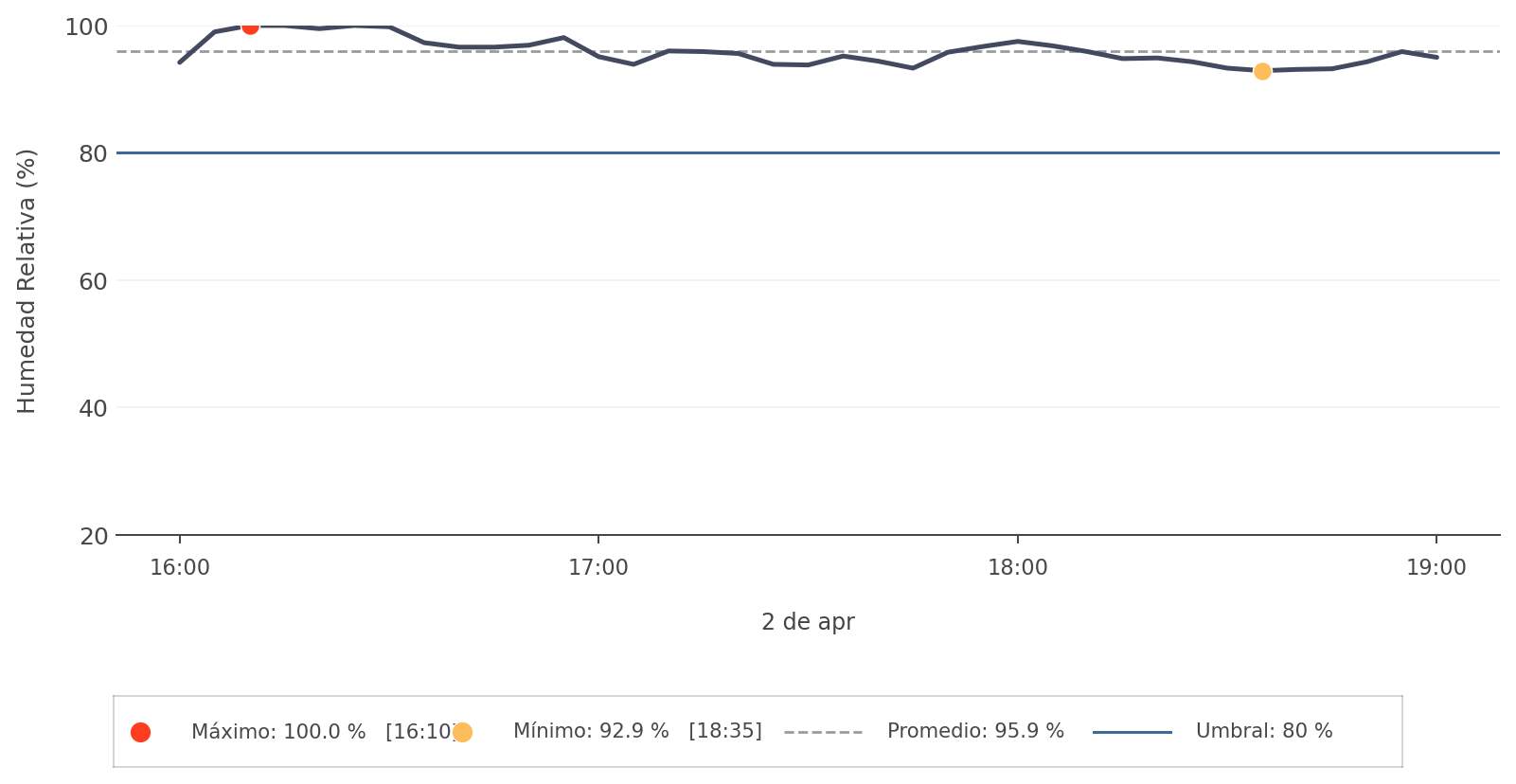Image resolution: width=1516 pixels, height=784 pixels.
Task: Click the orange minimum point on the humidity line
Action: pos(1262,71)
